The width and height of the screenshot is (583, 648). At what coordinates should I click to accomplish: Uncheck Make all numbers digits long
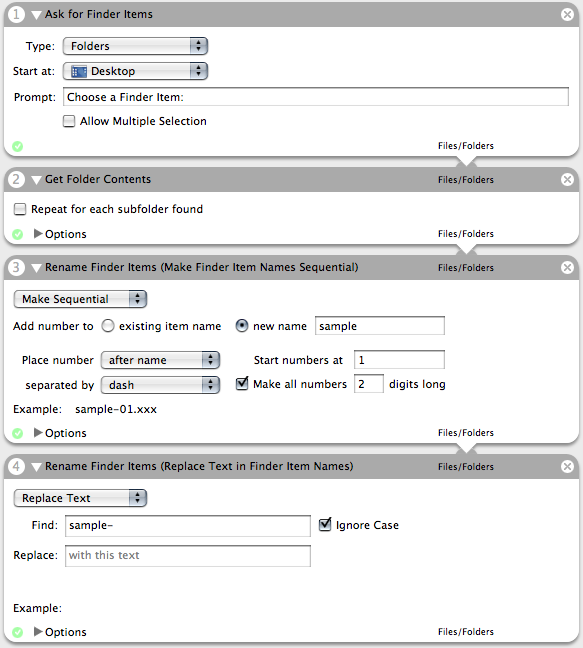point(242,384)
